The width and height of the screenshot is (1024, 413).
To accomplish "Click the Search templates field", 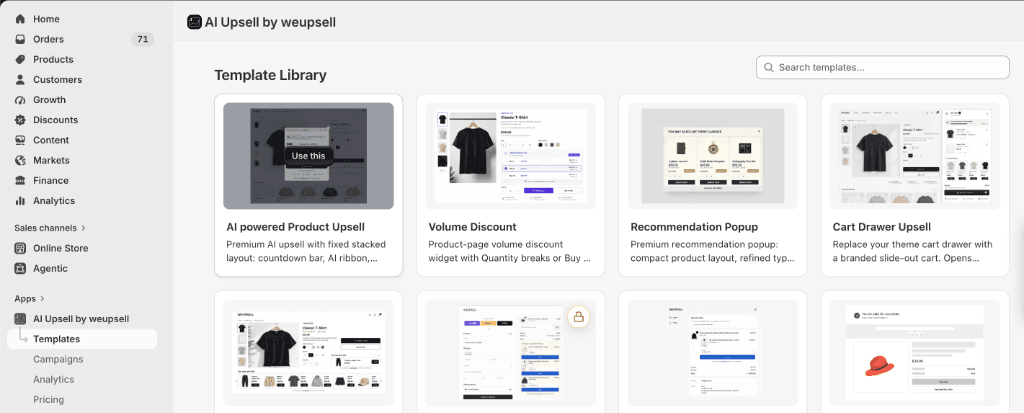I will click(882, 67).
